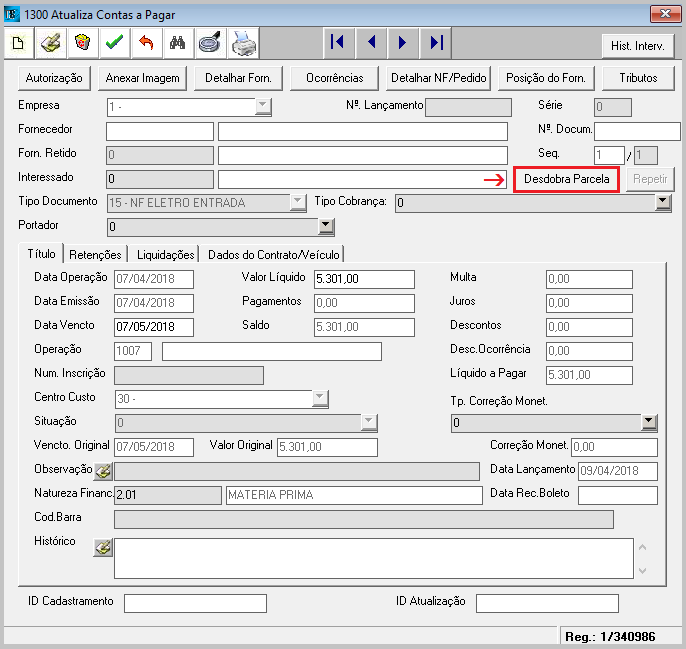686x649 pixels.
Task: Click the Juros value field
Action: click(589, 303)
